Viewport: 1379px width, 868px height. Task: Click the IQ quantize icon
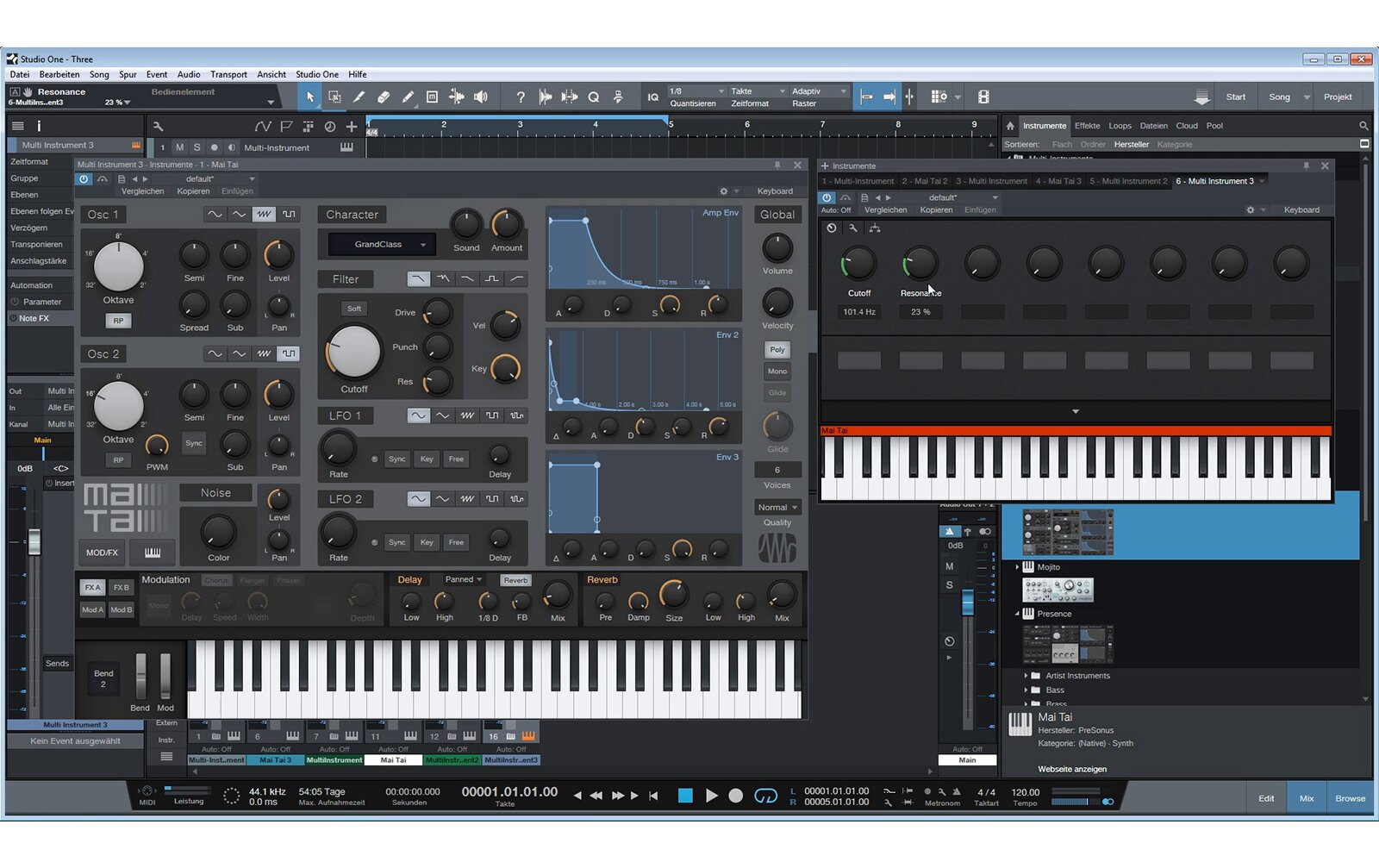point(653,97)
